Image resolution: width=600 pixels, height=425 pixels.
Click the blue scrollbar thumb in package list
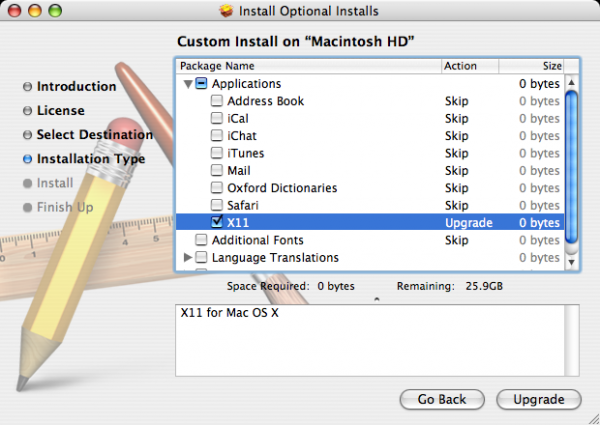(x=571, y=167)
